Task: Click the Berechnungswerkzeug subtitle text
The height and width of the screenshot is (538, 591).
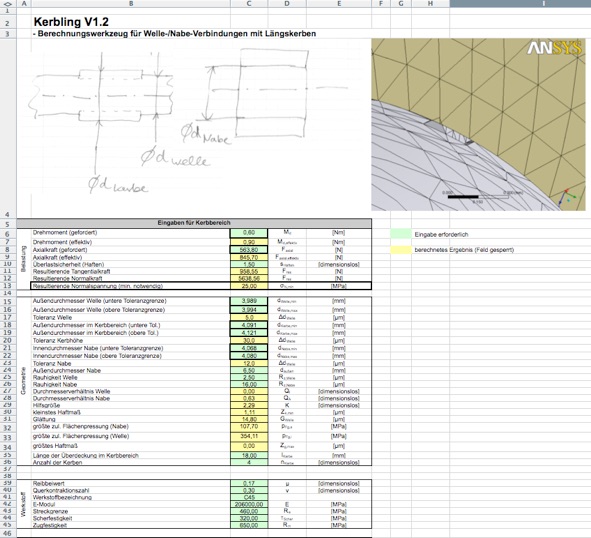Action: pyautogui.click(x=175, y=34)
